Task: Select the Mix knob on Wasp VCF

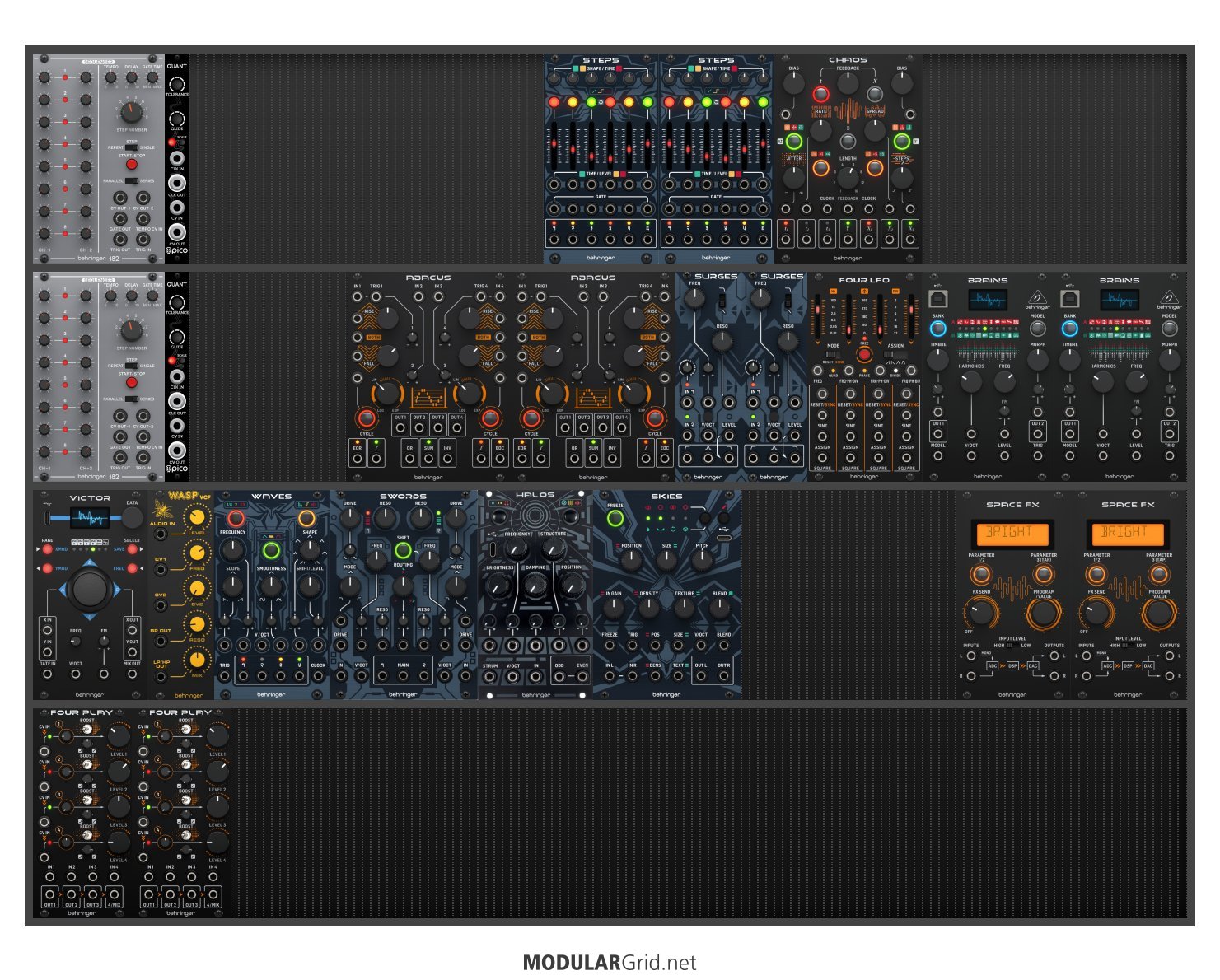Action: (196, 660)
